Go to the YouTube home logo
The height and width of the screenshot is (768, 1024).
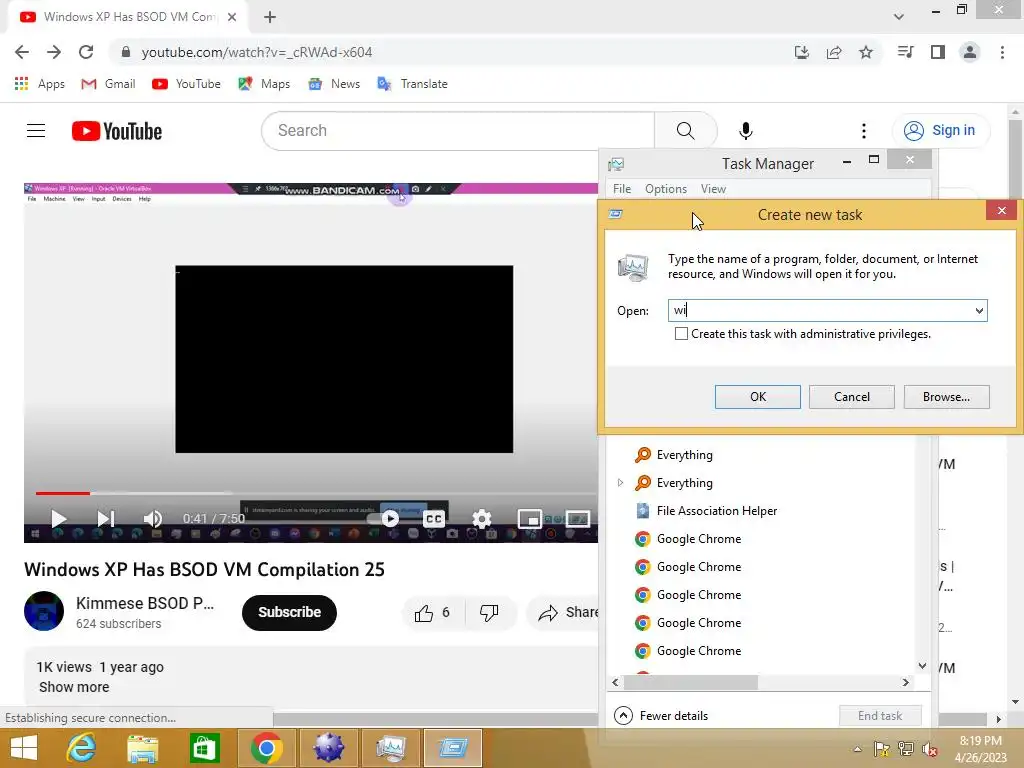pyautogui.click(x=117, y=131)
